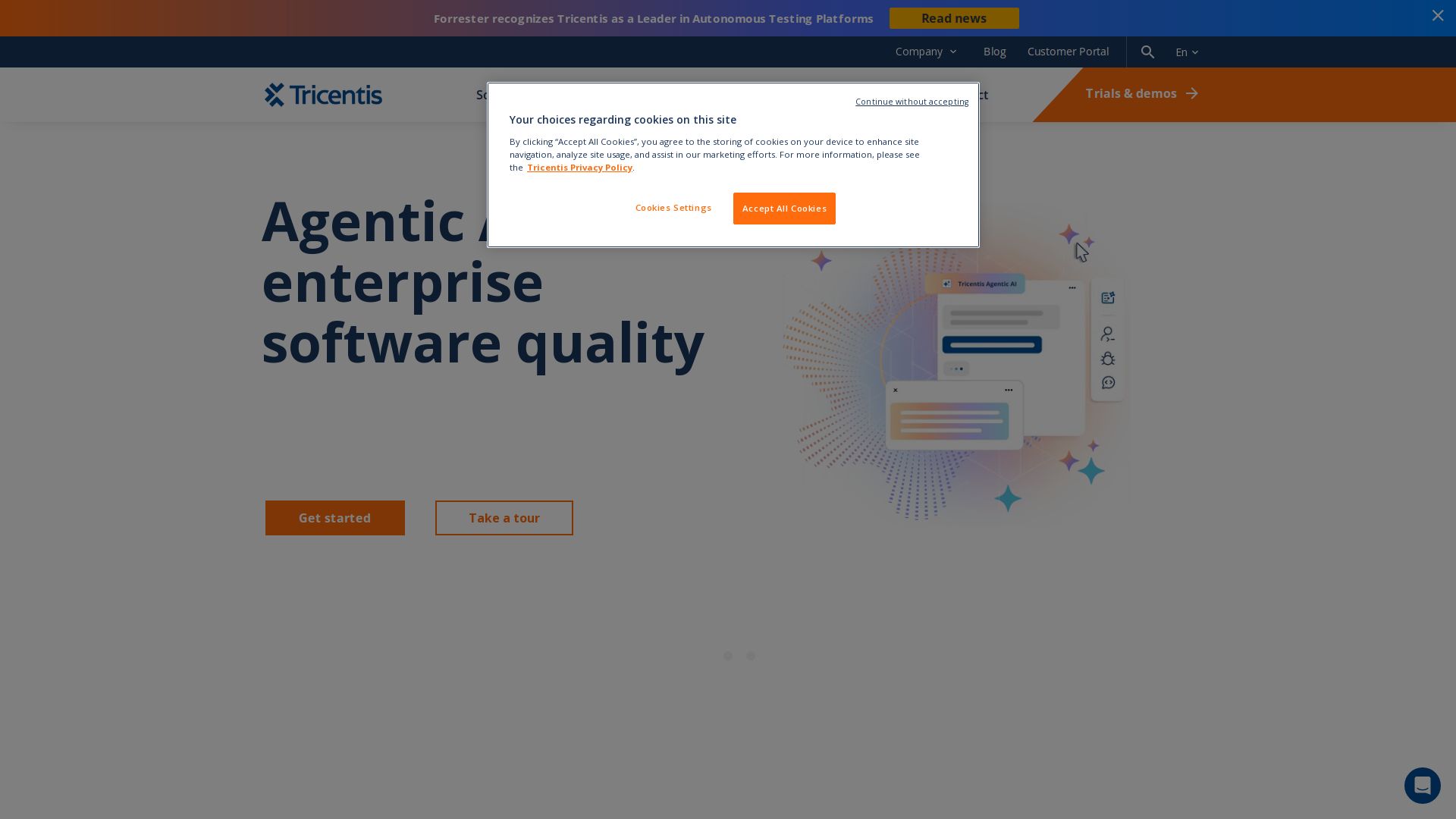Open Cookies Settings
Viewport: 1456px width, 819px height.
tap(673, 208)
